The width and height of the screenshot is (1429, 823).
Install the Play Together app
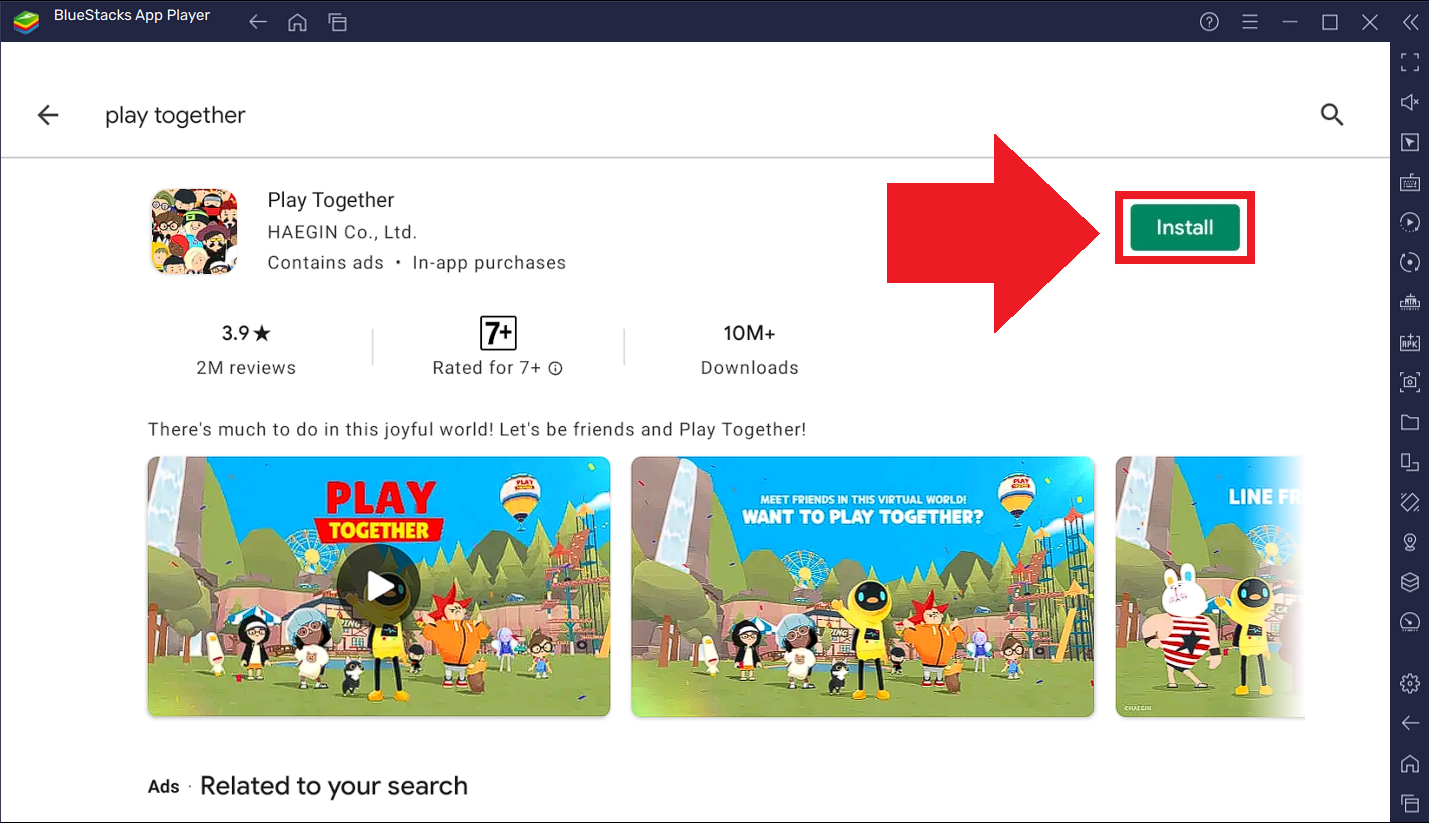[x=1184, y=228]
